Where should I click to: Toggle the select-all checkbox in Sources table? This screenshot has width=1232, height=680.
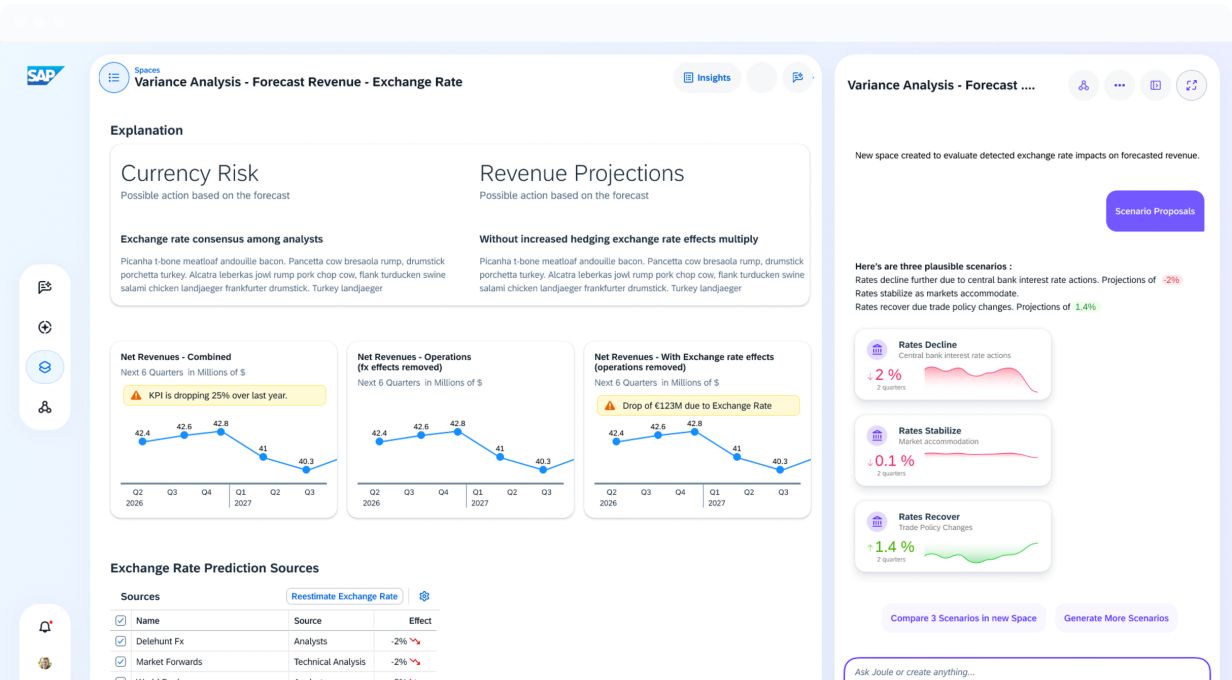[121, 621]
